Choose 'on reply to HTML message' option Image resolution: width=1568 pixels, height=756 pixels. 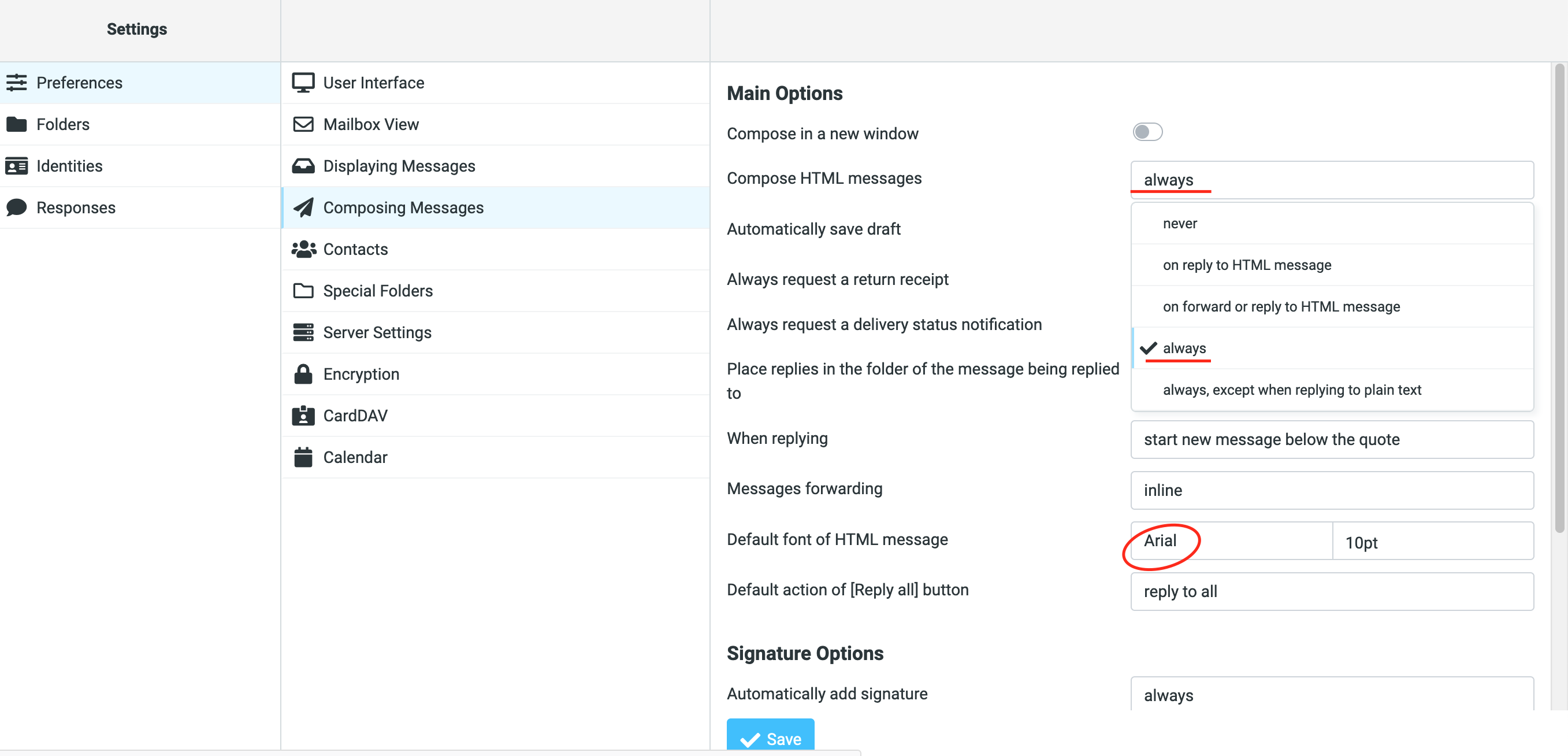click(1247, 265)
